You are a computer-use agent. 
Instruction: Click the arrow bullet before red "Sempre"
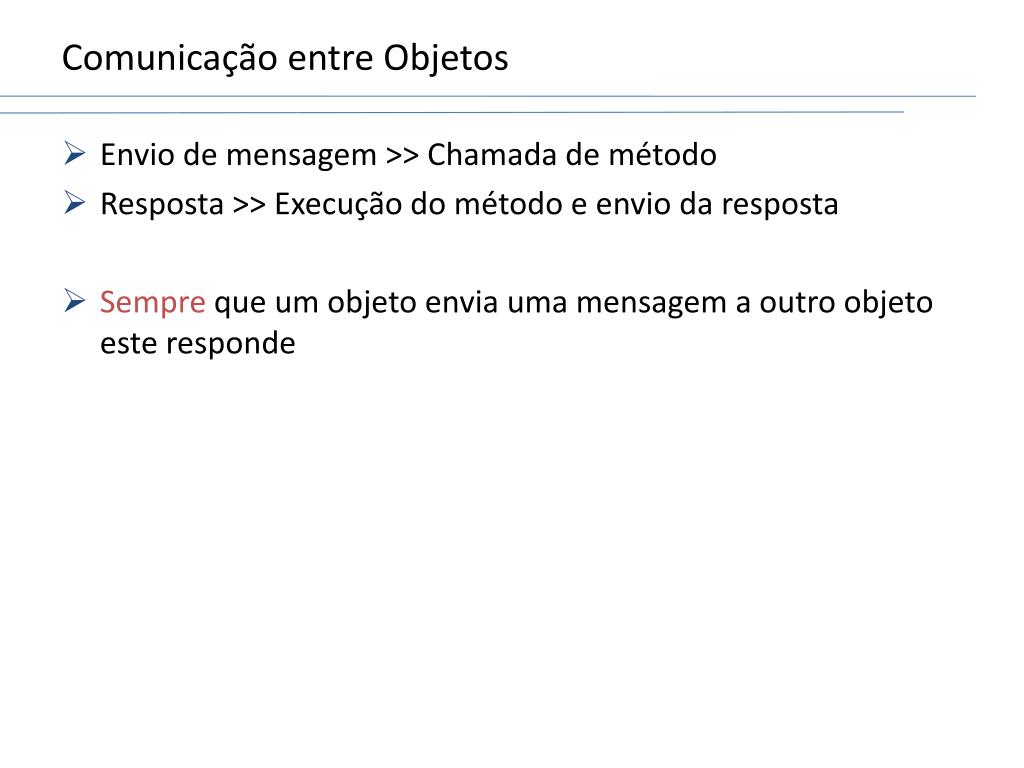pyautogui.click(x=75, y=301)
